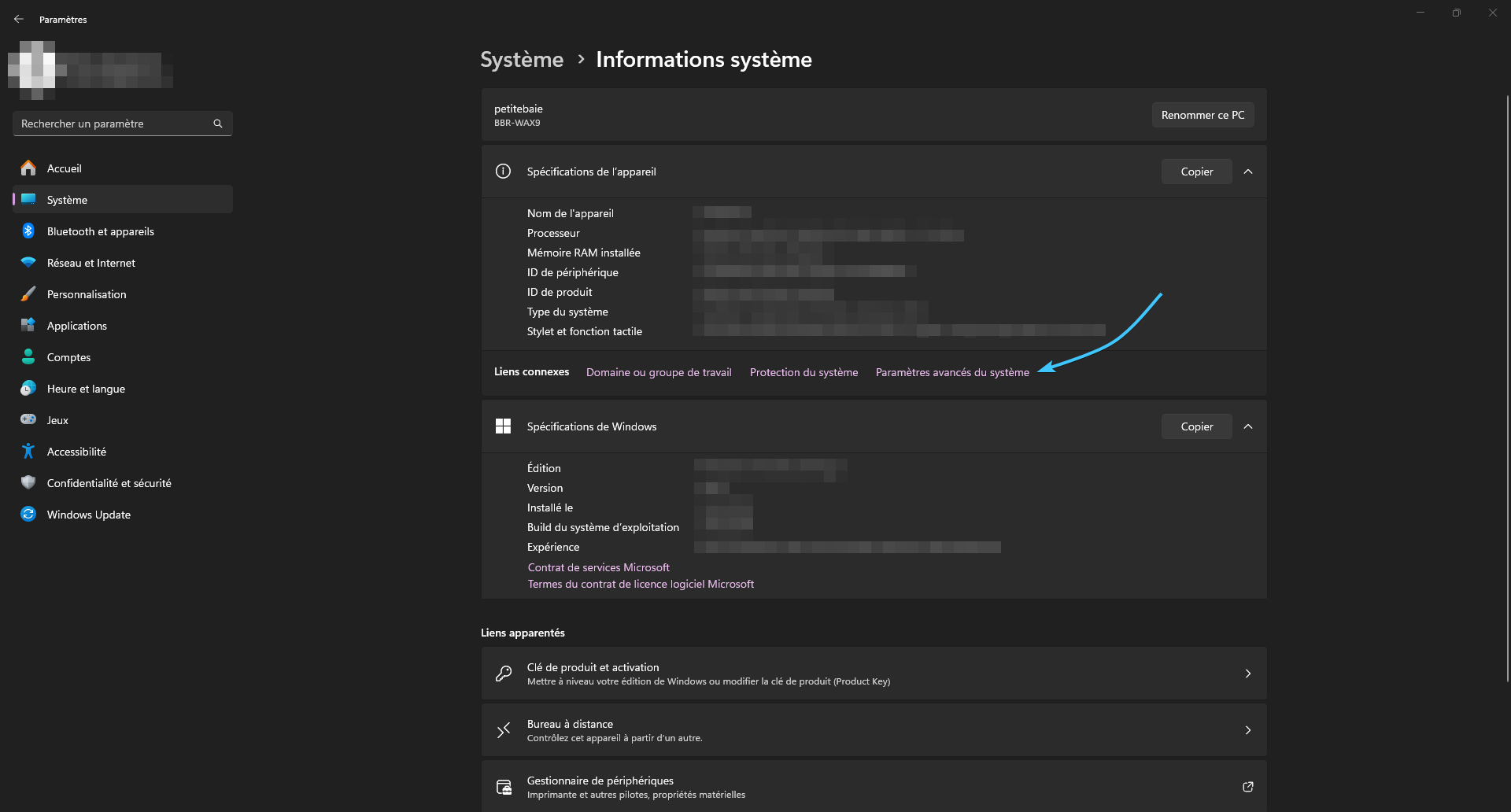Click the Personnalisation paintbrush icon
Viewport: 1511px width, 812px height.
[28, 294]
